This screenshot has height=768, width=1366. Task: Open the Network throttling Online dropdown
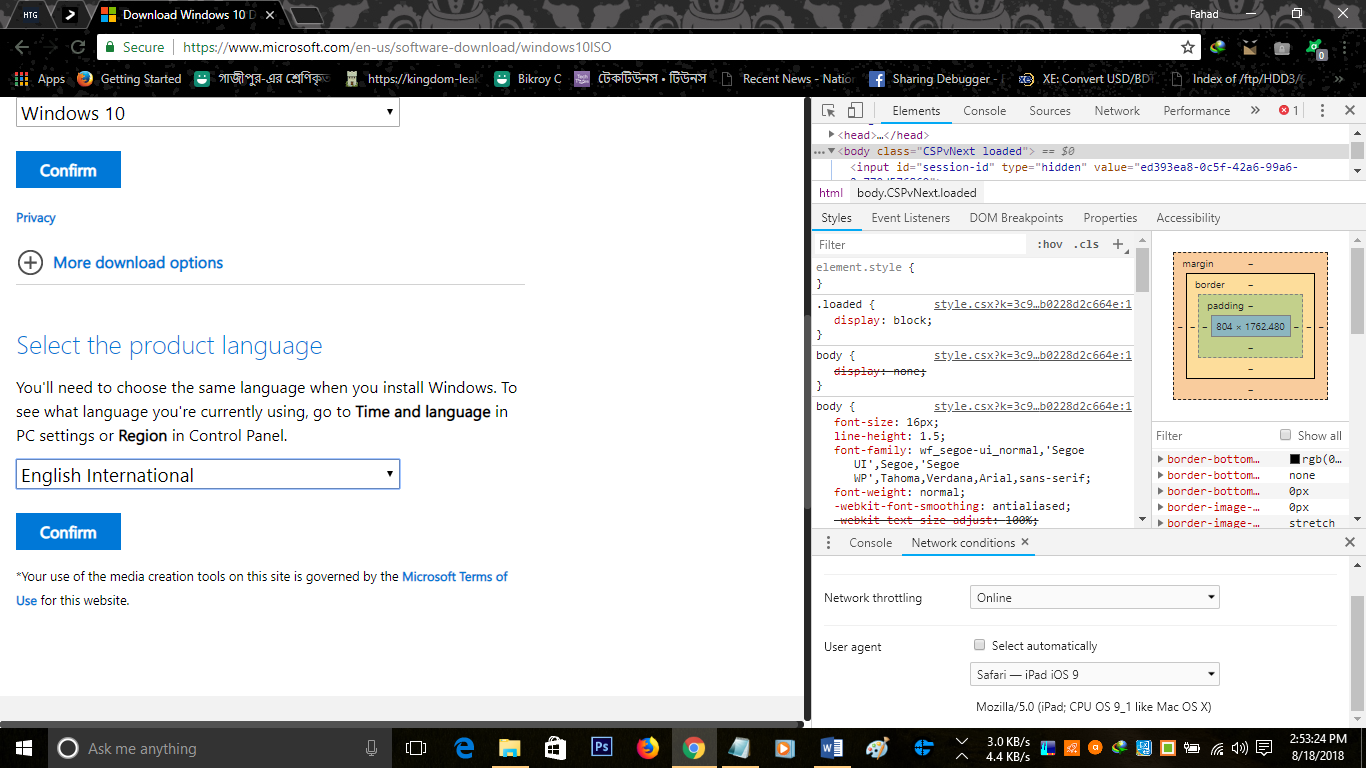pos(1095,598)
